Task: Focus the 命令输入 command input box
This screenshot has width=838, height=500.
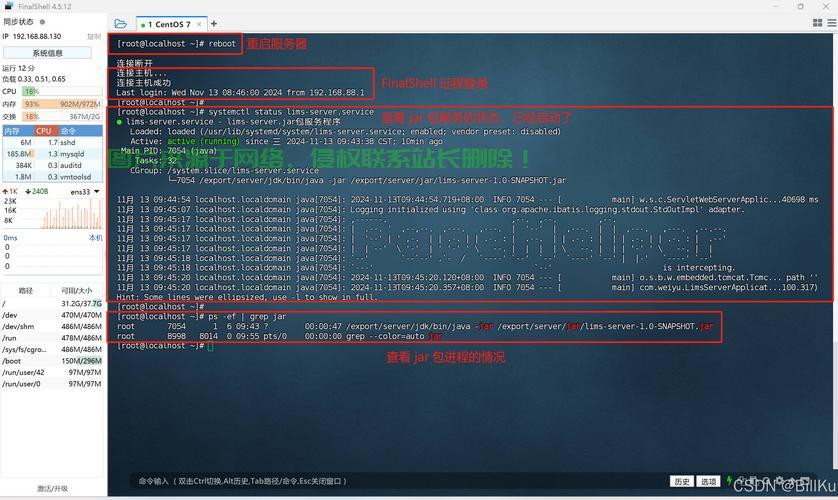Action: 400,481
